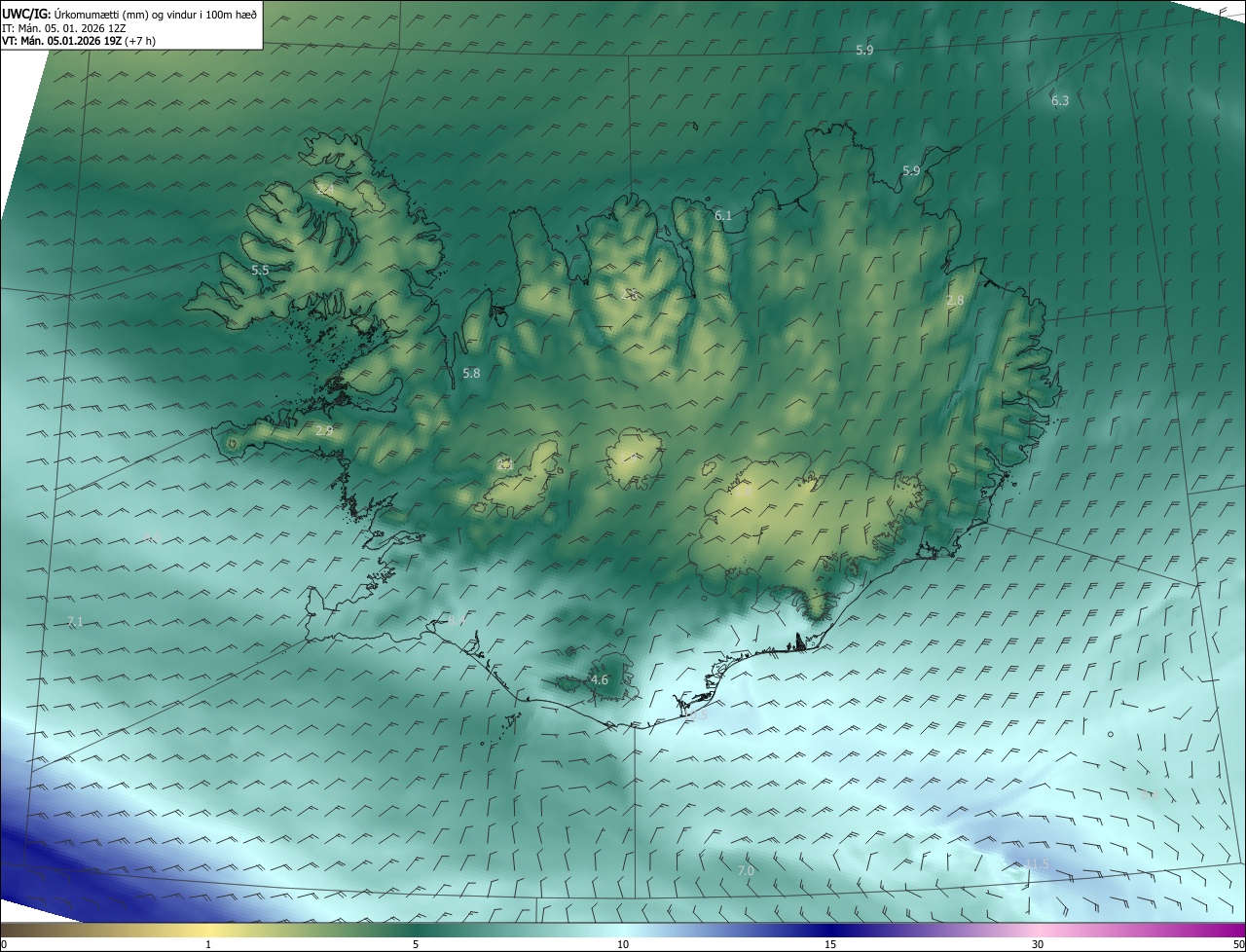Click the 11.5 value label on the map
Viewport: 1246px width, 952px height.
click(x=1037, y=863)
